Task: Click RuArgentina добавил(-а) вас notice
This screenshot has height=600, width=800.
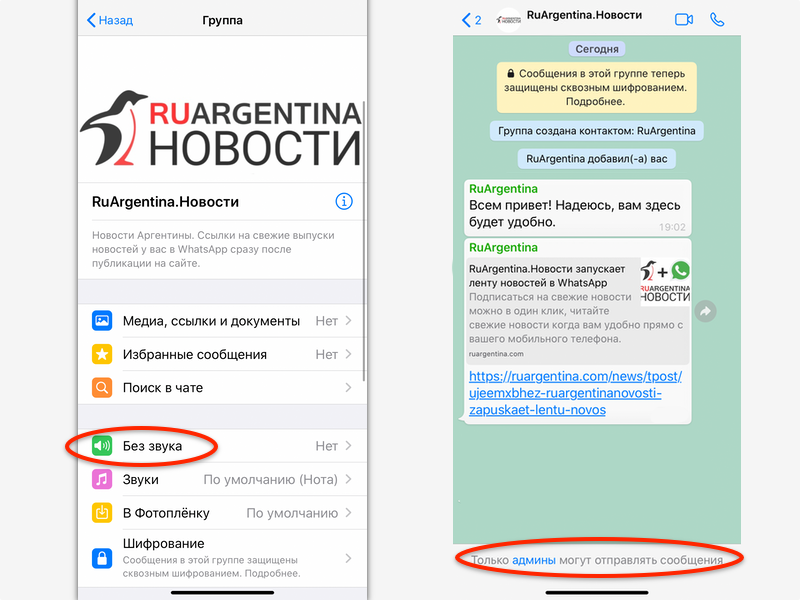Action: 596,159
